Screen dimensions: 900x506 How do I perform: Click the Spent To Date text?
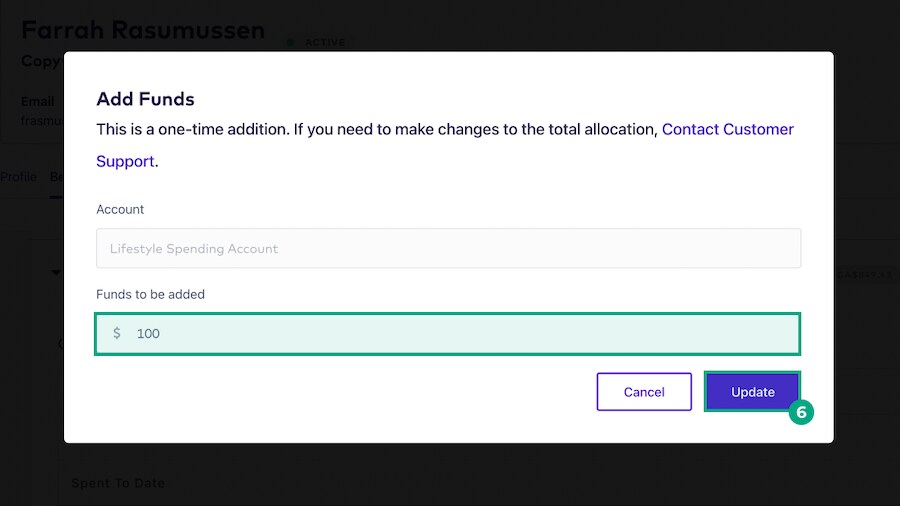coord(118,483)
